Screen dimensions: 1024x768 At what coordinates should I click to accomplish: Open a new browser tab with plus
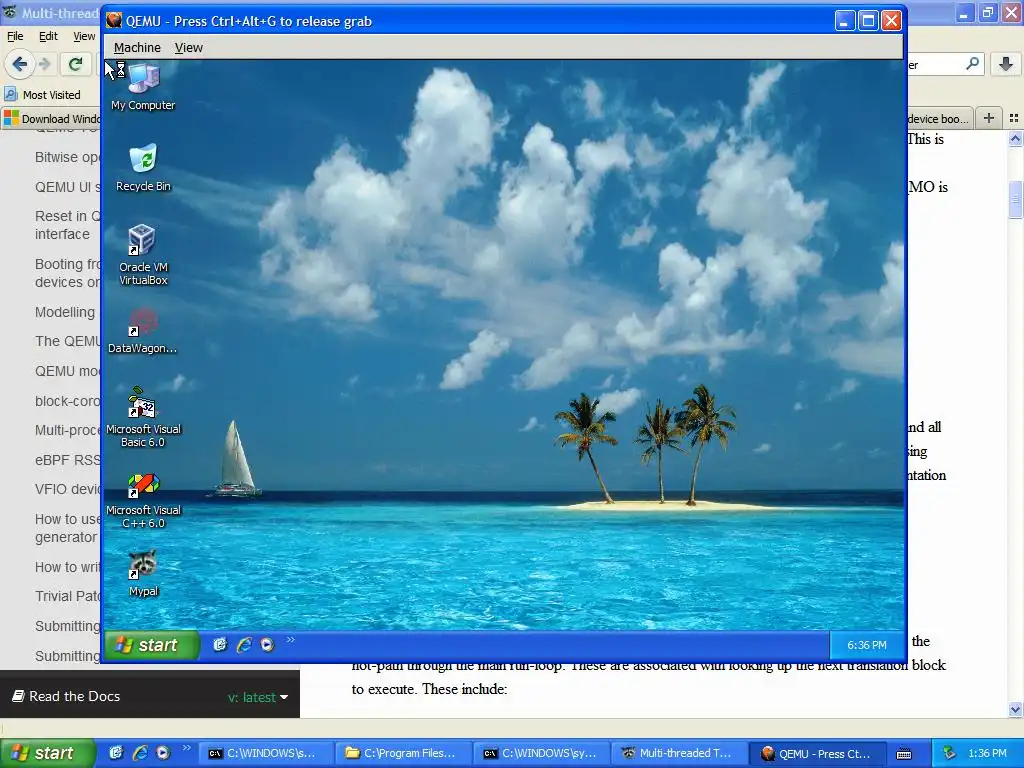click(989, 118)
